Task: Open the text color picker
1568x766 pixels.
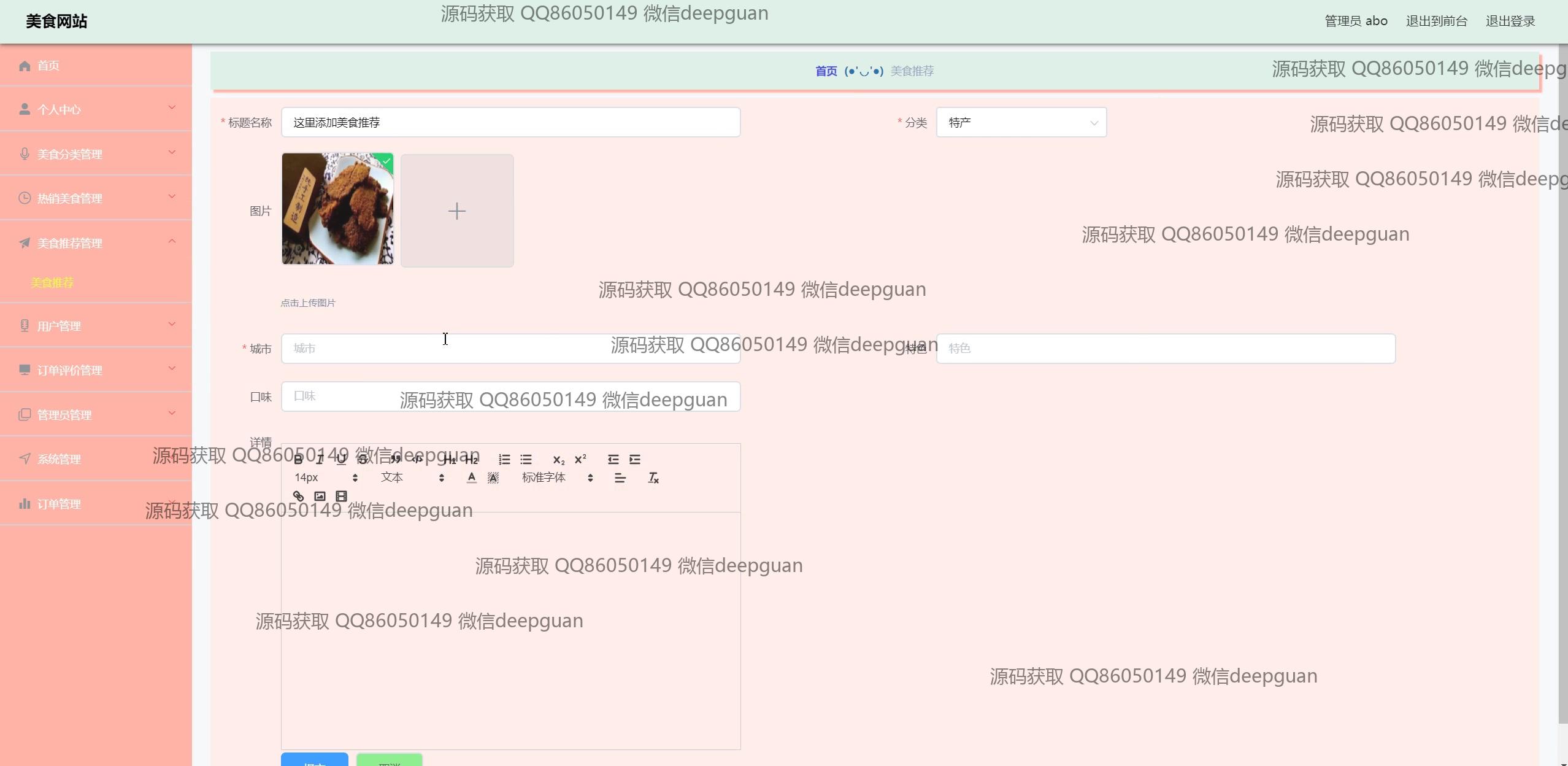Action: [471, 478]
